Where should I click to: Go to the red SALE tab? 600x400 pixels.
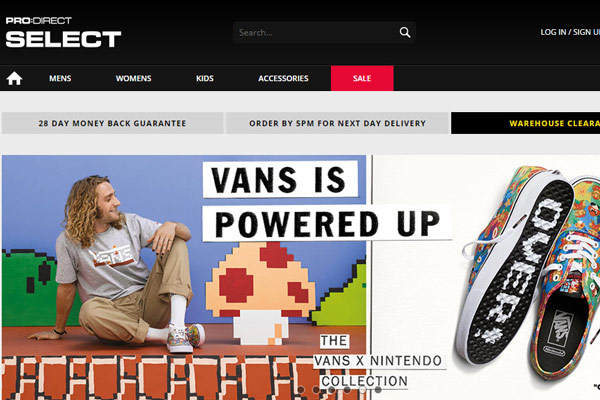click(x=362, y=78)
